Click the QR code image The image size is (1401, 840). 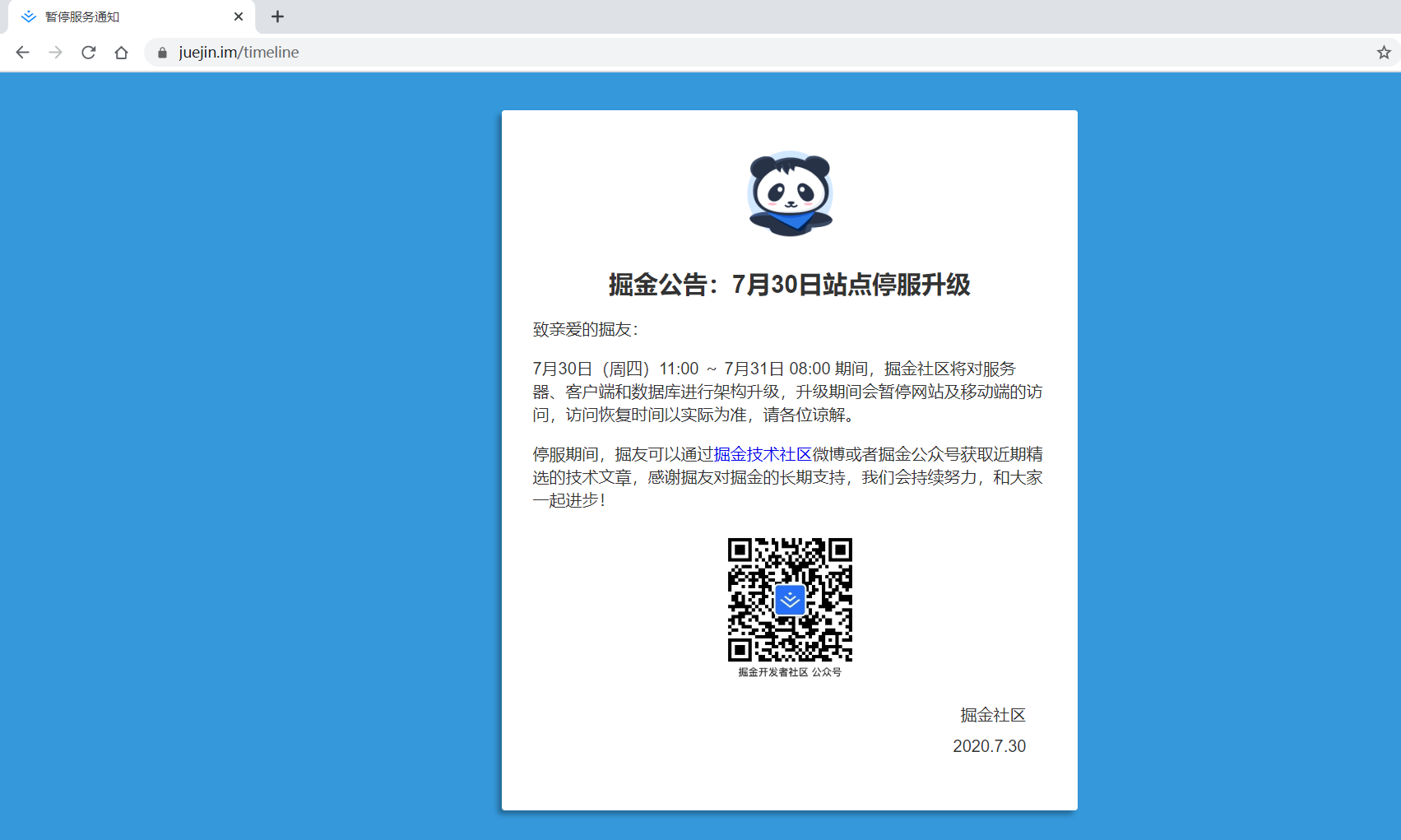pyautogui.click(x=790, y=600)
